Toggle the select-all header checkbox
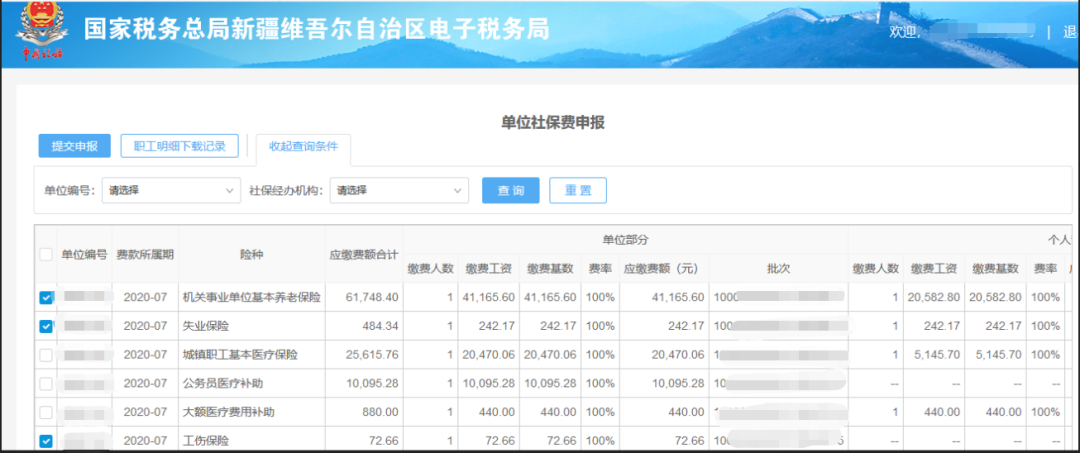The image size is (1080, 453). point(46,254)
